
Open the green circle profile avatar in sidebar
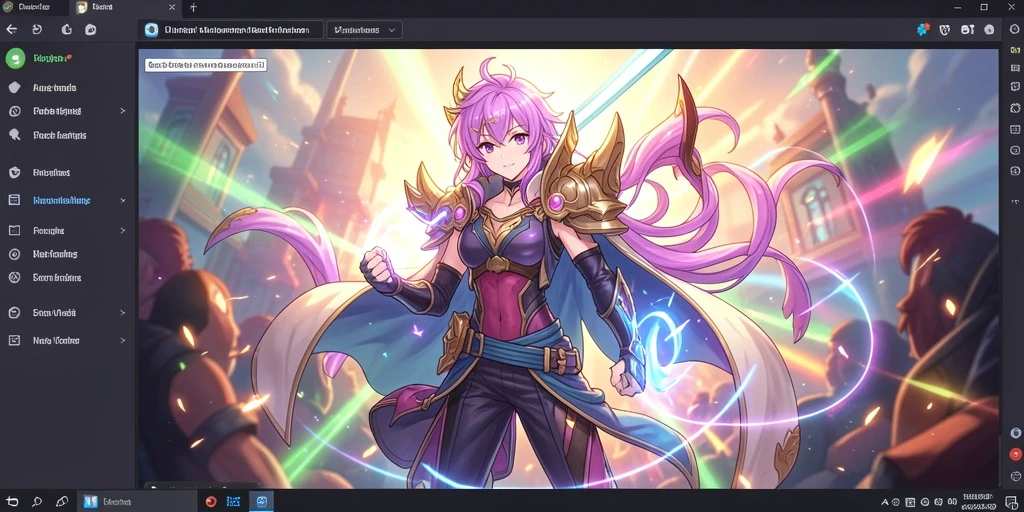(14, 58)
